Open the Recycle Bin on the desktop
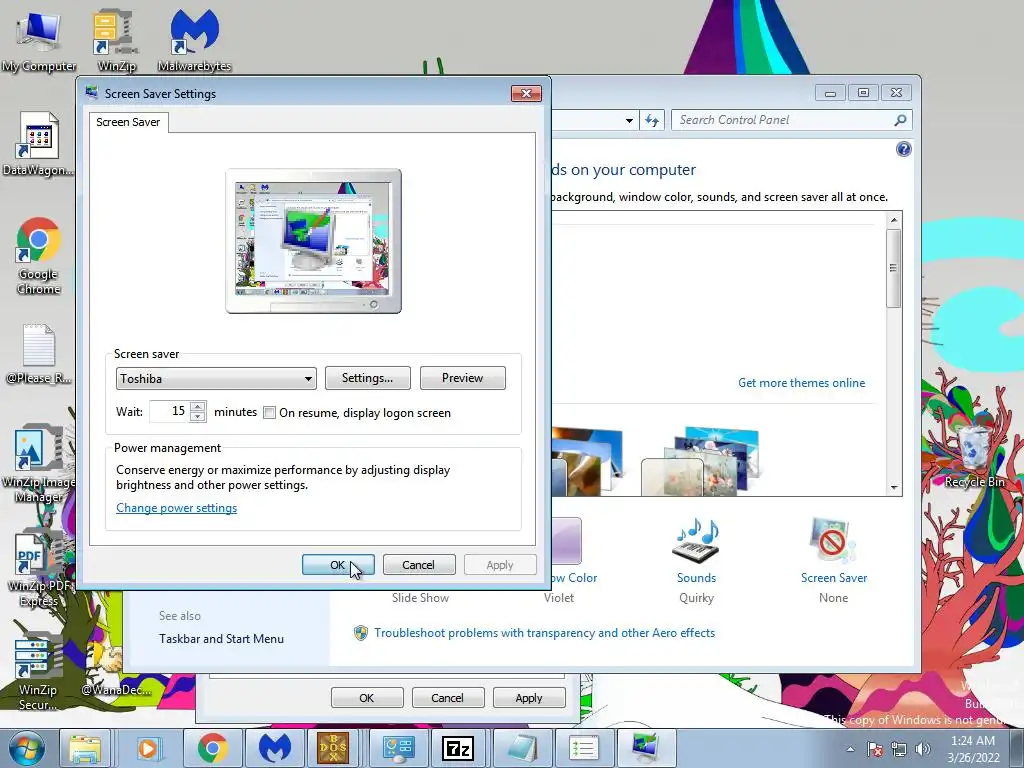Image resolution: width=1024 pixels, height=768 pixels. pyautogui.click(x=974, y=456)
